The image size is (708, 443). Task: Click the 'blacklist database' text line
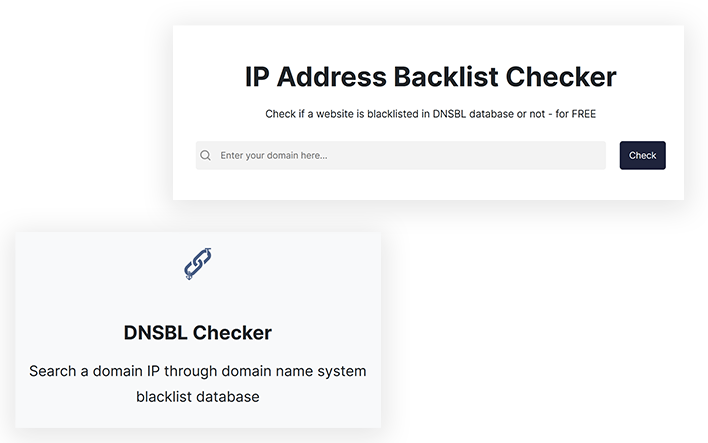[x=198, y=396]
